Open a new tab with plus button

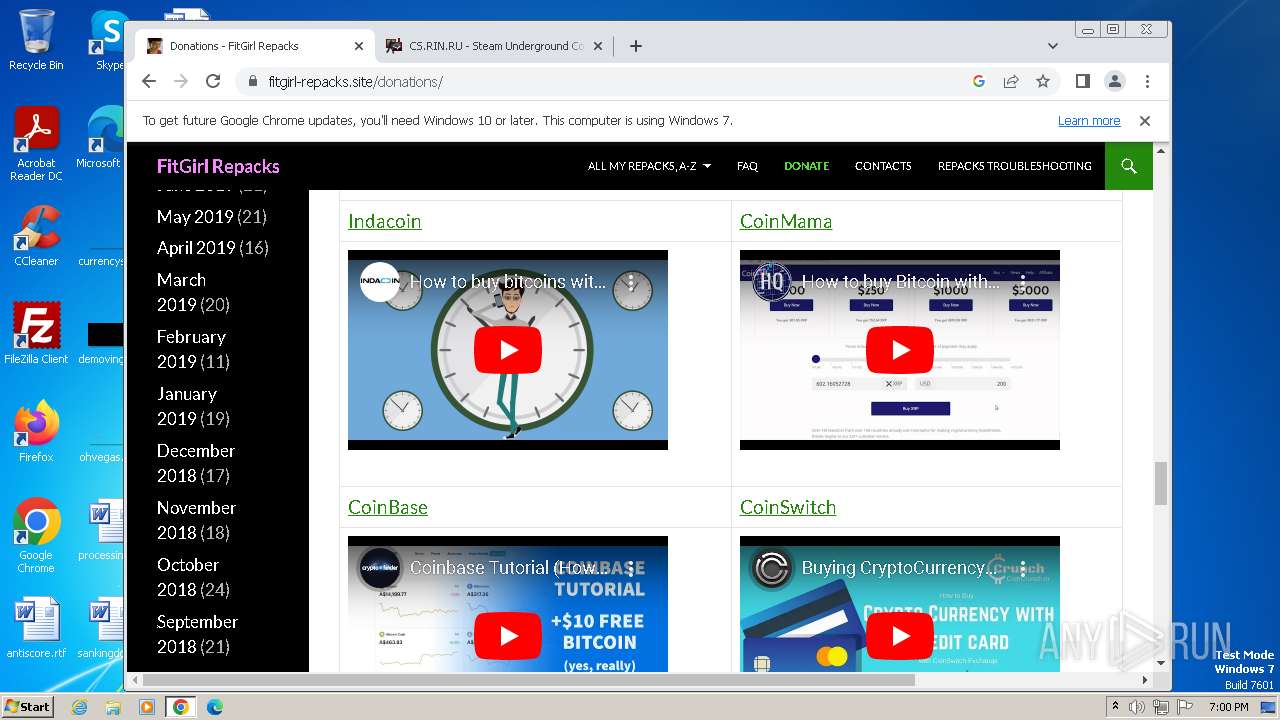[636, 46]
